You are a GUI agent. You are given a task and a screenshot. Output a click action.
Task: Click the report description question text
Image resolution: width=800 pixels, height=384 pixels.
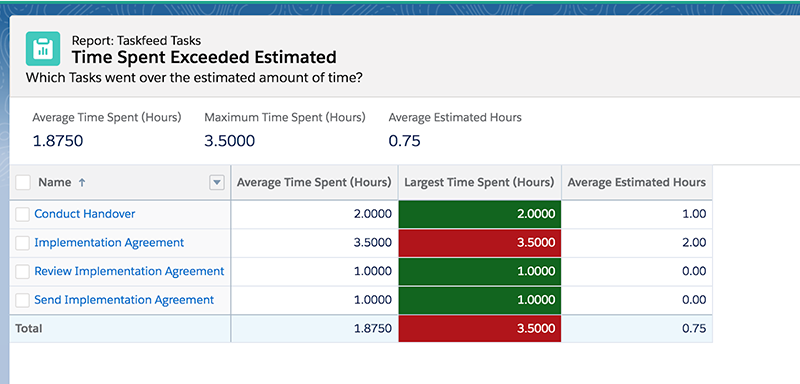click(194, 79)
